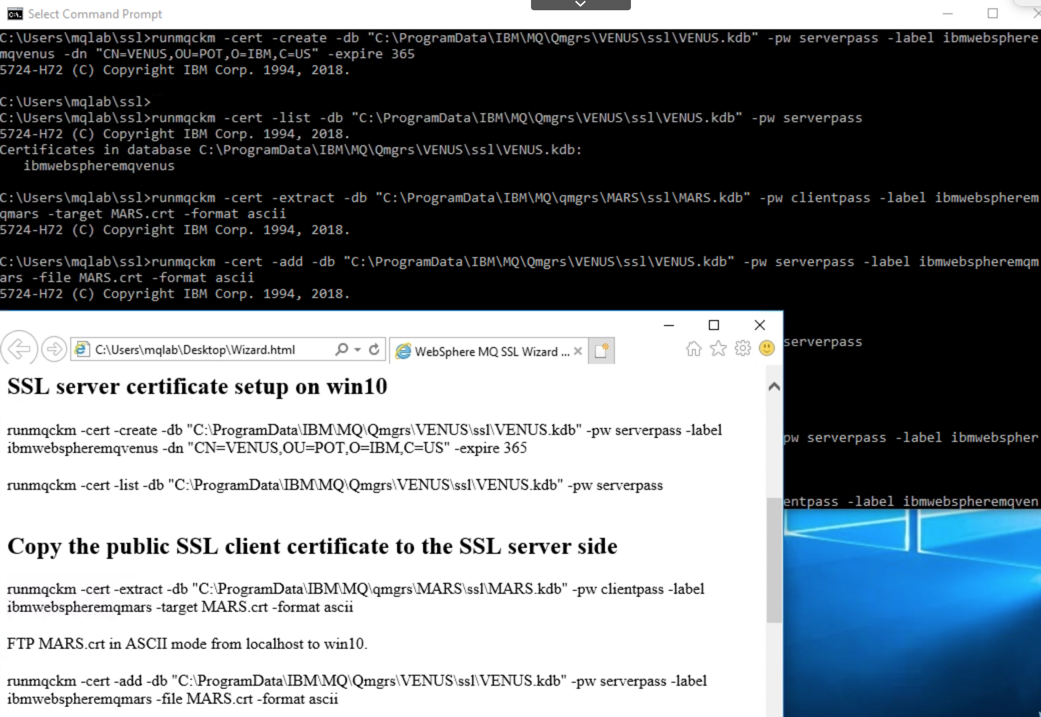Refresh the Wizard.html page
This screenshot has width=1041, height=717.
point(374,349)
